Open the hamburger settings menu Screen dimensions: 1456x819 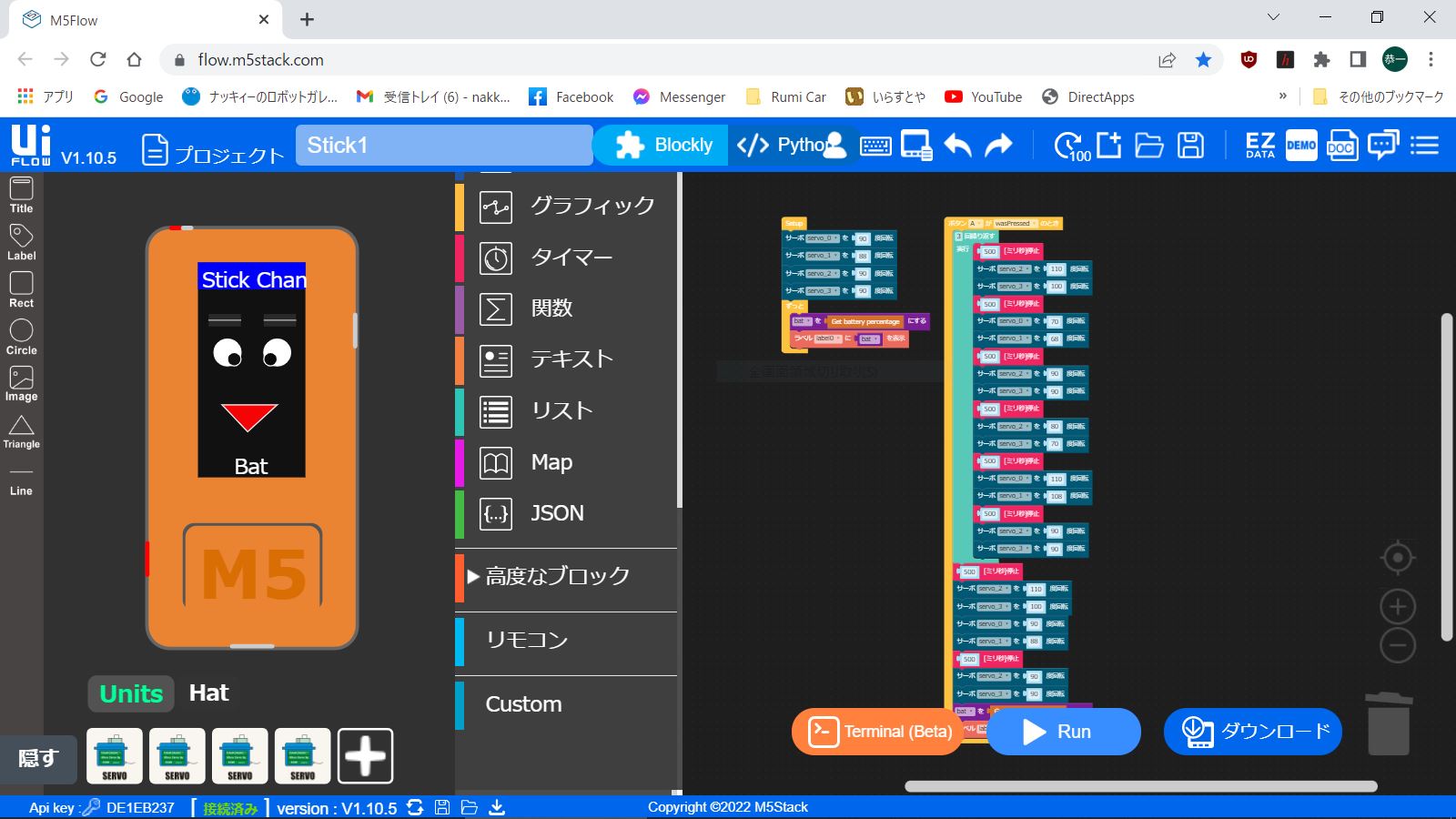pyautogui.click(x=1424, y=146)
